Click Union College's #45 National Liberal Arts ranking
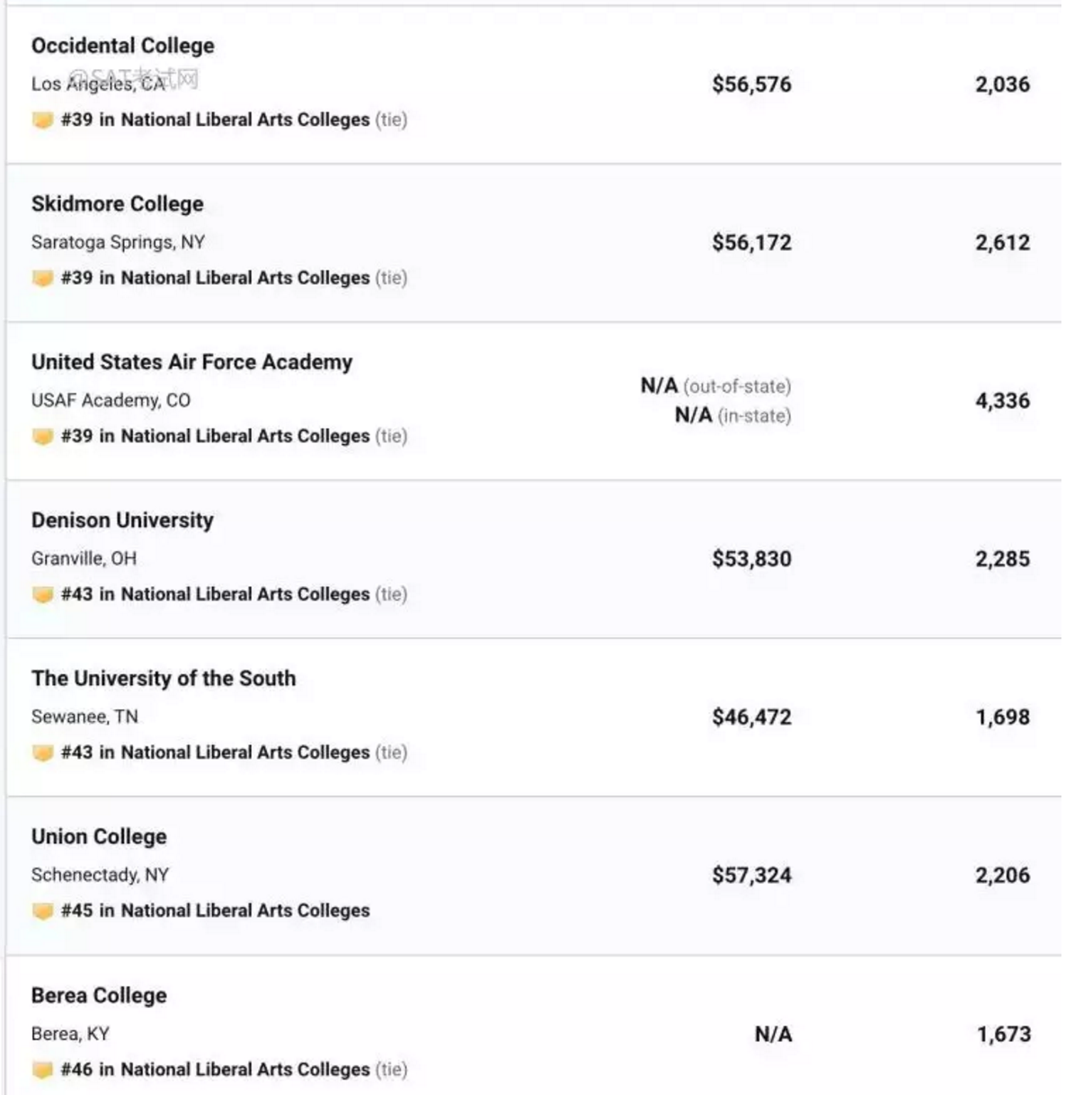1092x1095 pixels. tap(216, 911)
